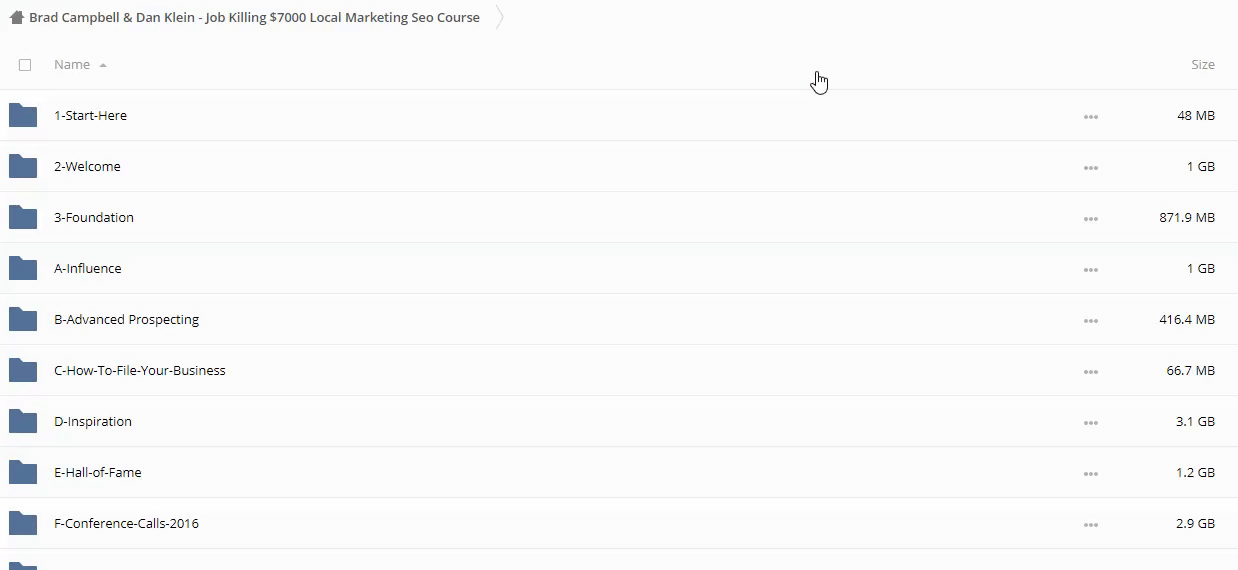Open more options for B-Advanced Prospecting
The height and width of the screenshot is (570, 1238).
click(1090, 321)
